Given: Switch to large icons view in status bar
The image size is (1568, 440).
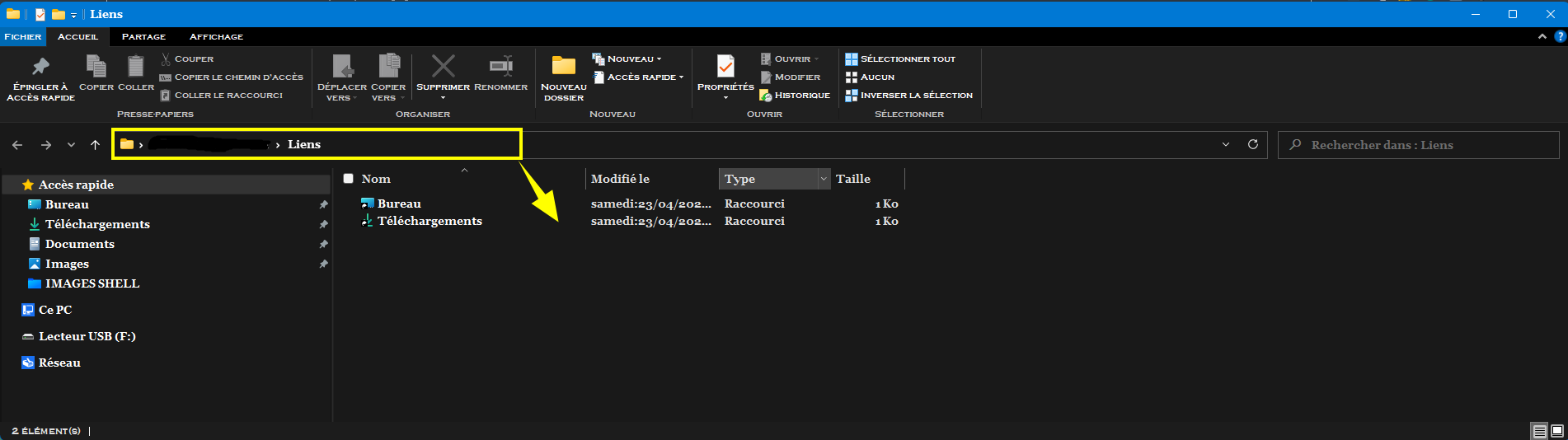Looking at the screenshot, I should pyautogui.click(x=1557, y=431).
